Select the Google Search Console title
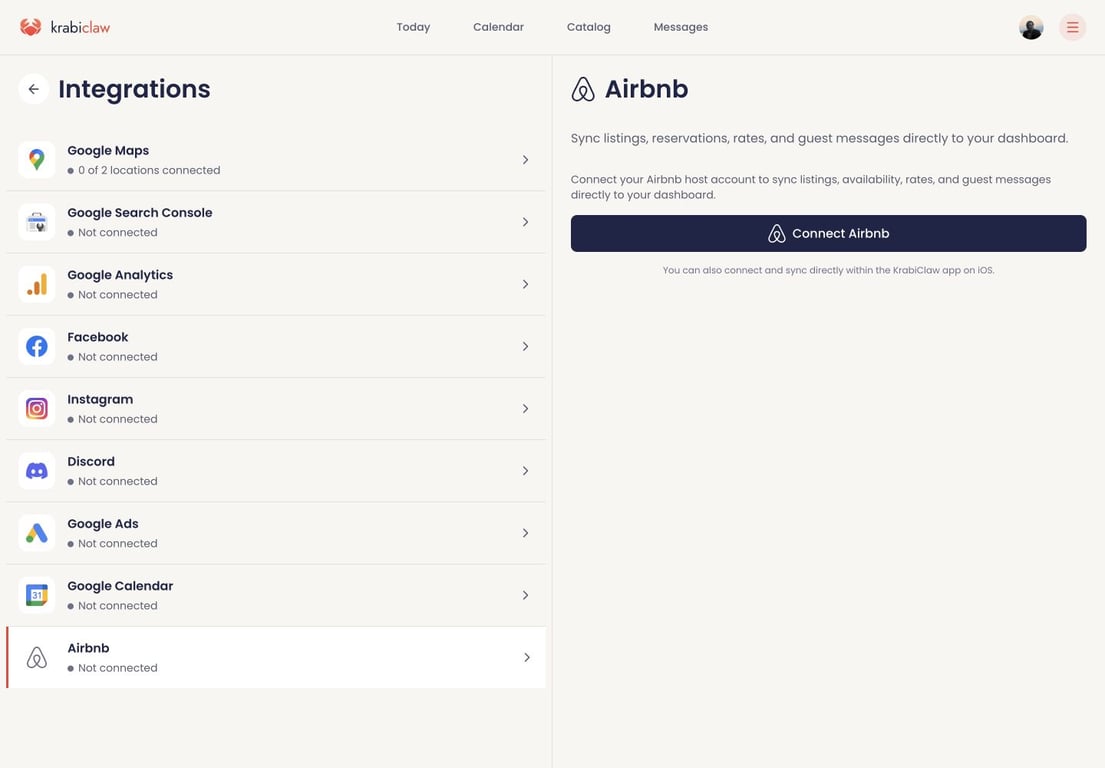The width and height of the screenshot is (1105, 768). click(x=140, y=212)
